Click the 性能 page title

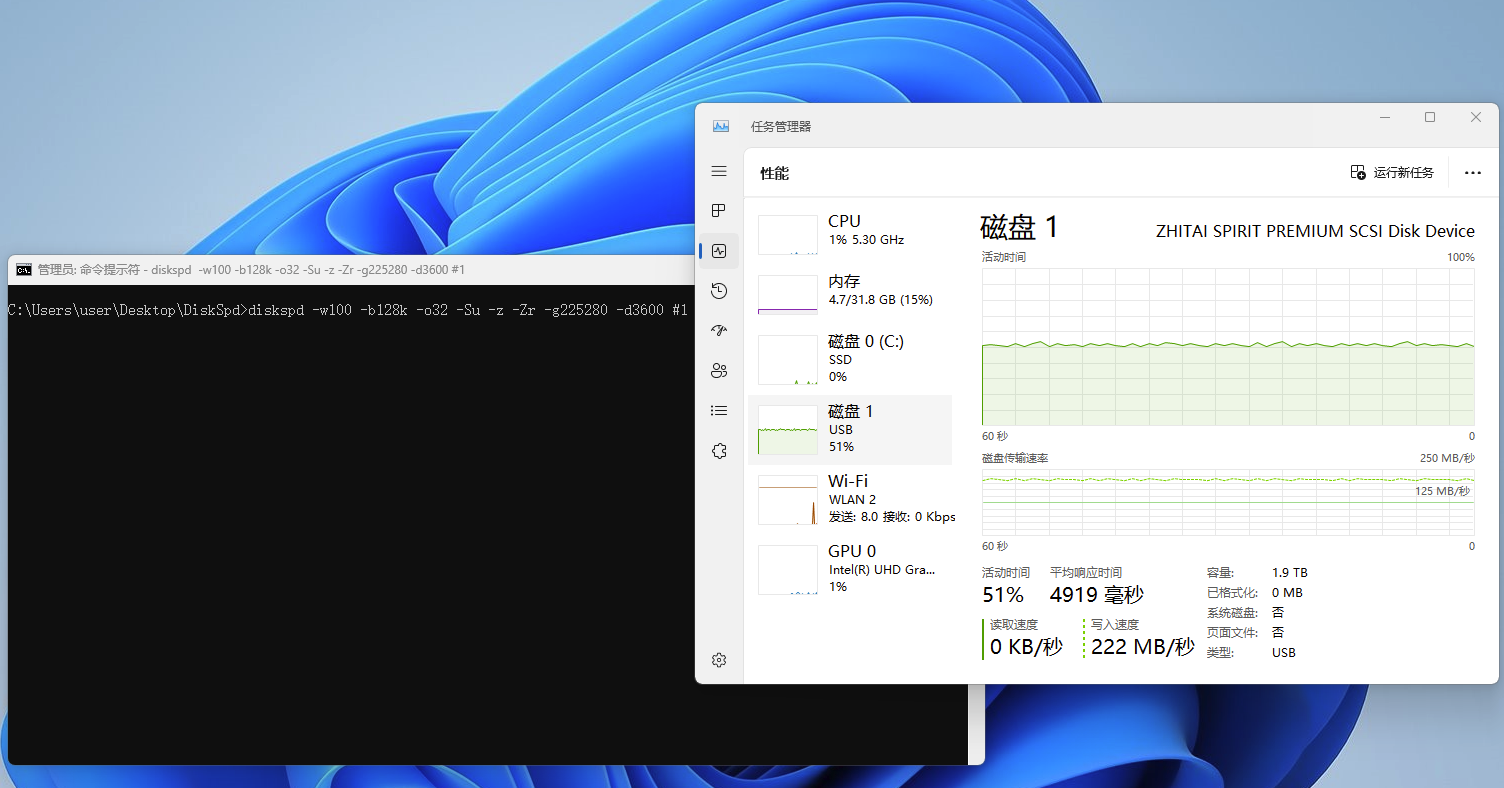[774, 173]
